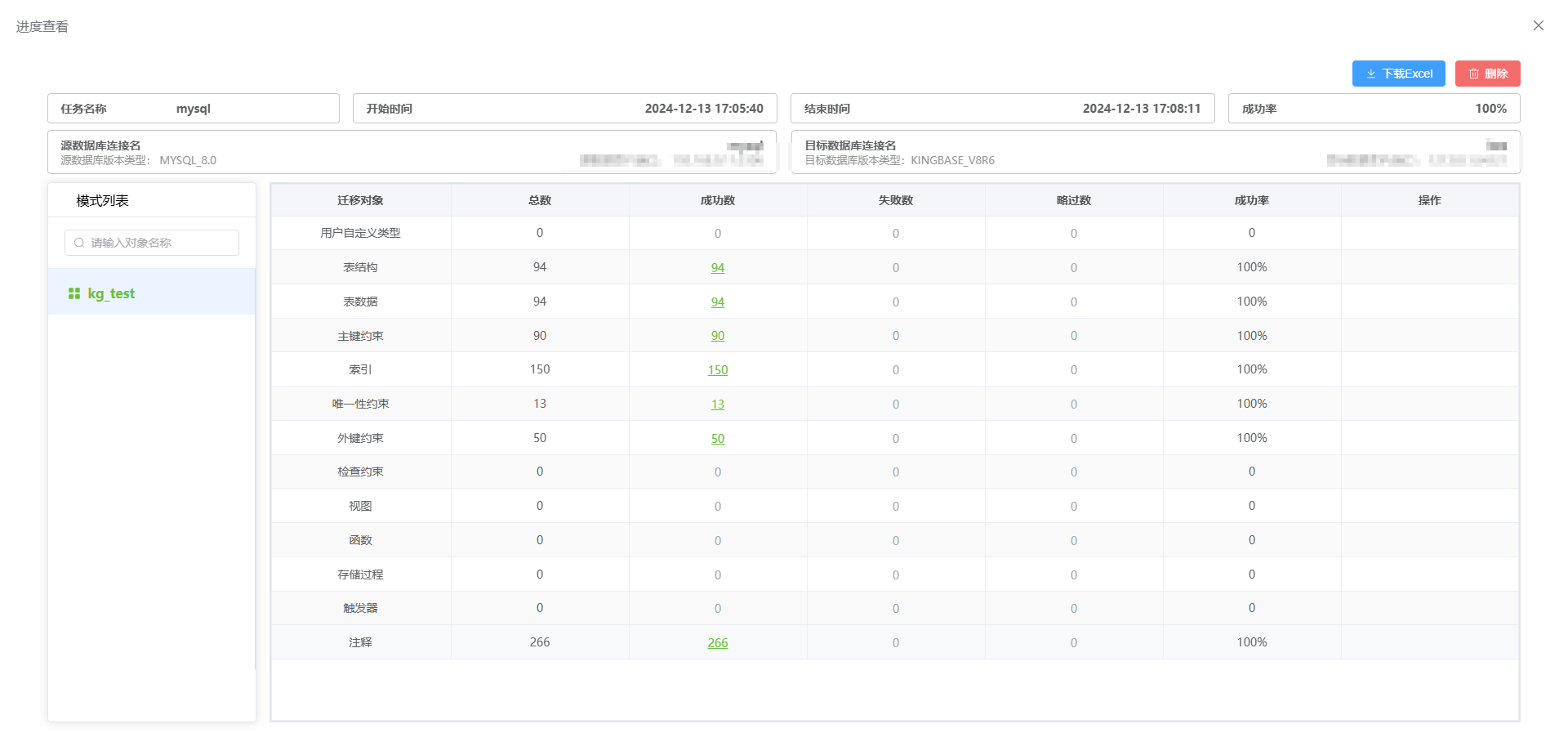The image size is (1568, 751).
Task: Open the comments success count 266
Action: click(x=717, y=643)
